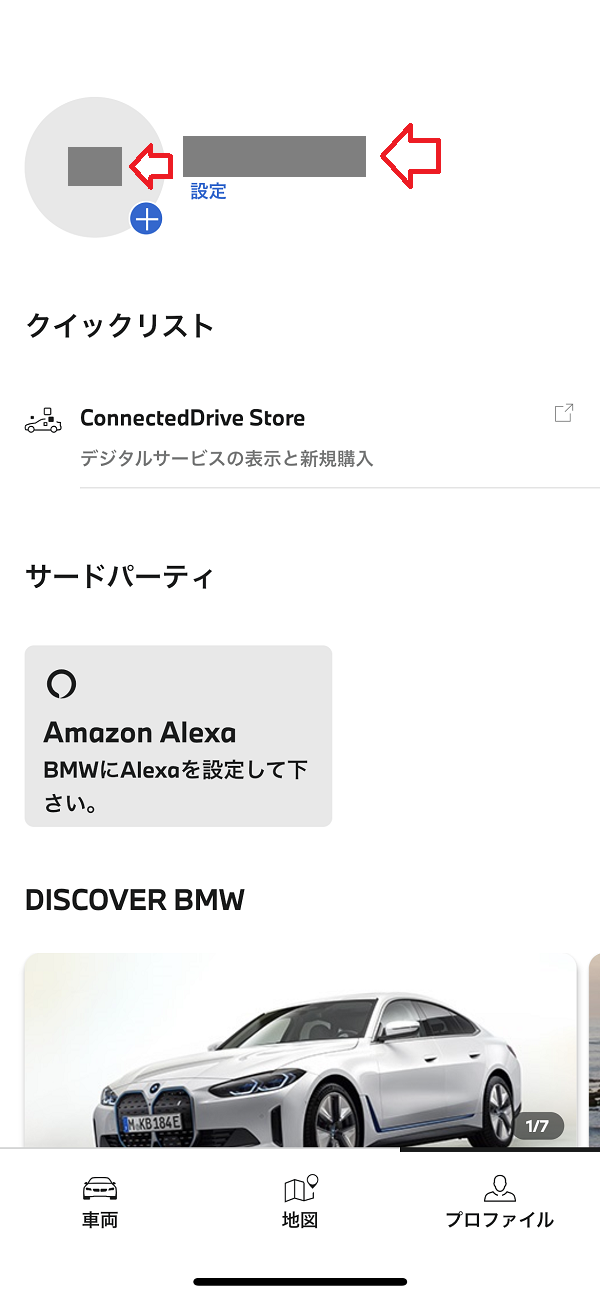Switch to the 地図 map tab
The width and height of the screenshot is (600, 1298).
coord(300,1202)
